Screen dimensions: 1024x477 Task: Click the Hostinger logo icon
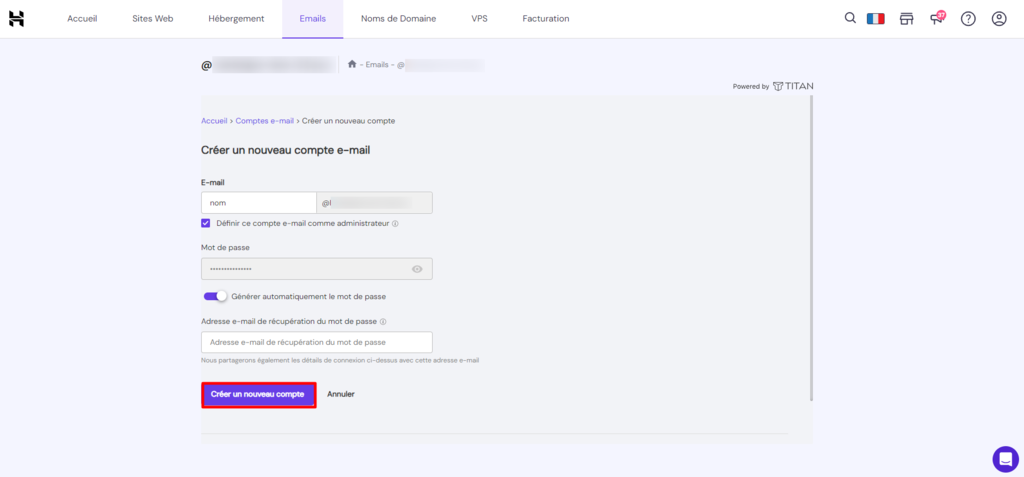pos(16,19)
